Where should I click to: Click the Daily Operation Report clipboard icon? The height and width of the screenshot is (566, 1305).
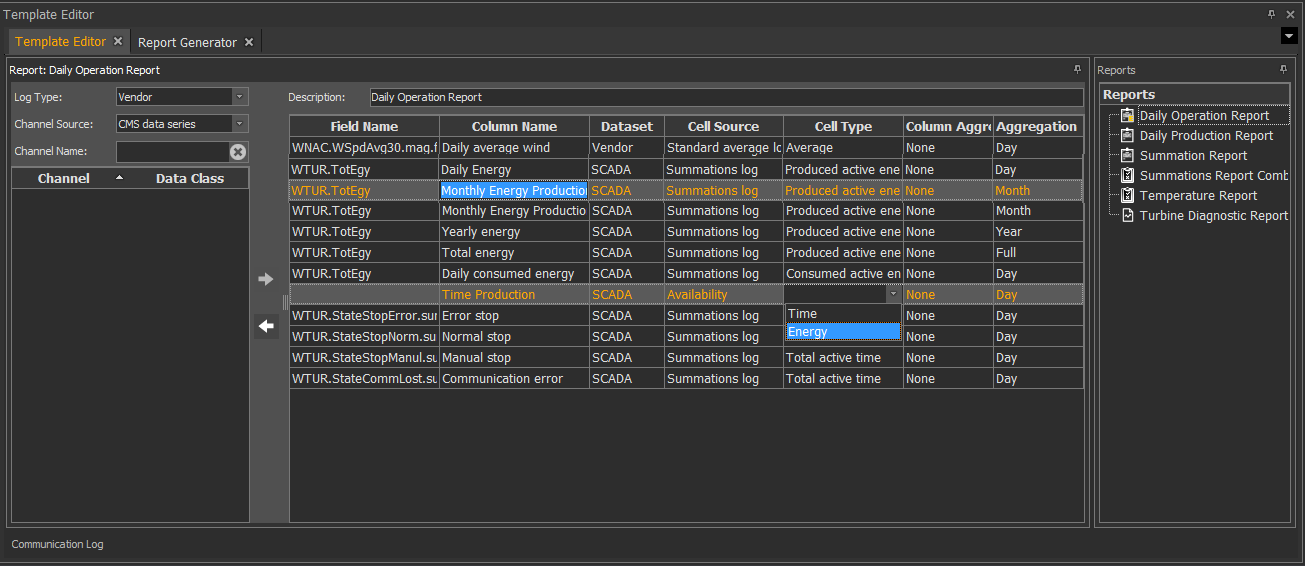[1127, 116]
